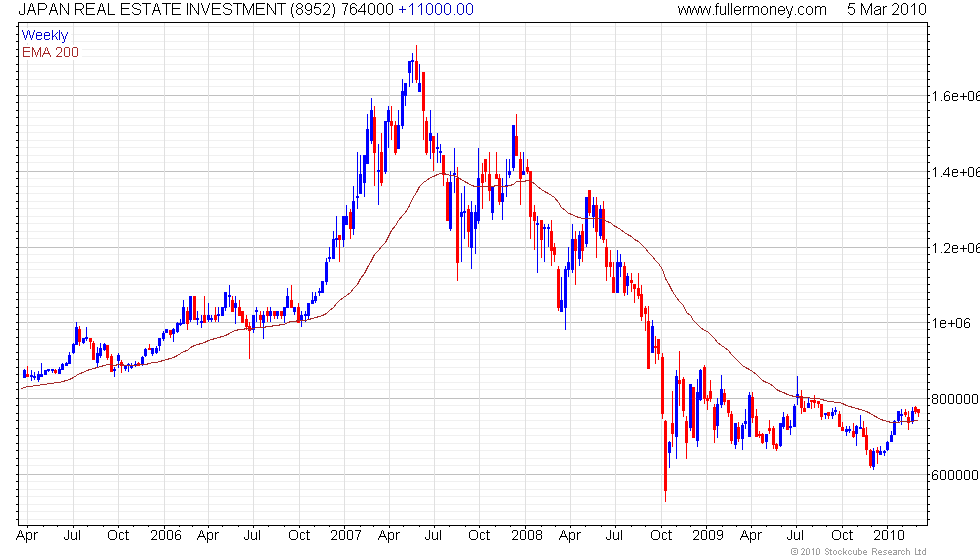Click the '2010' x-axis label
The height and width of the screenshot is (560, 980).
point(889,535)
